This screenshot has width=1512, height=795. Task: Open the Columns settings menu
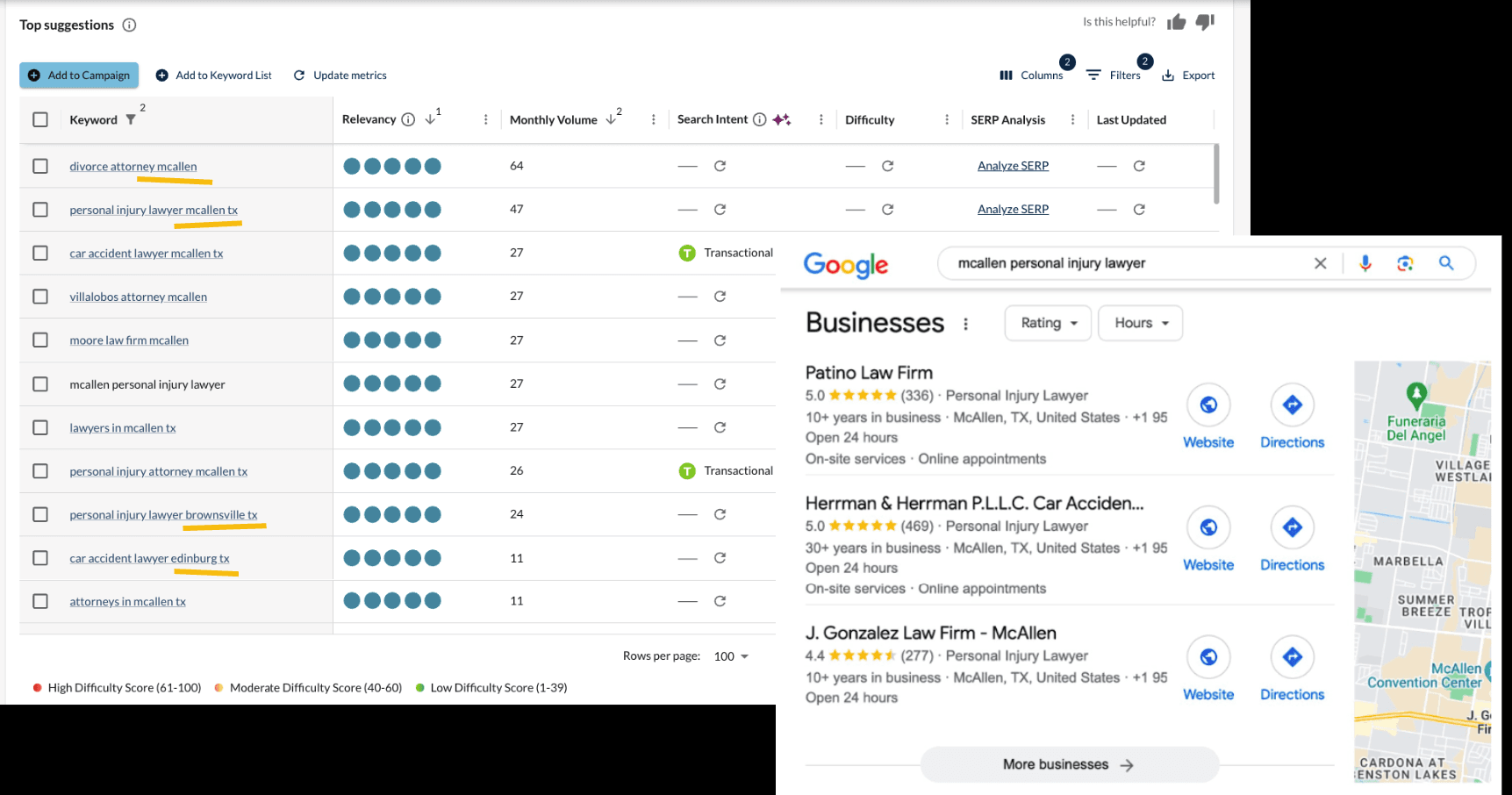click(x=1031, y=75)
